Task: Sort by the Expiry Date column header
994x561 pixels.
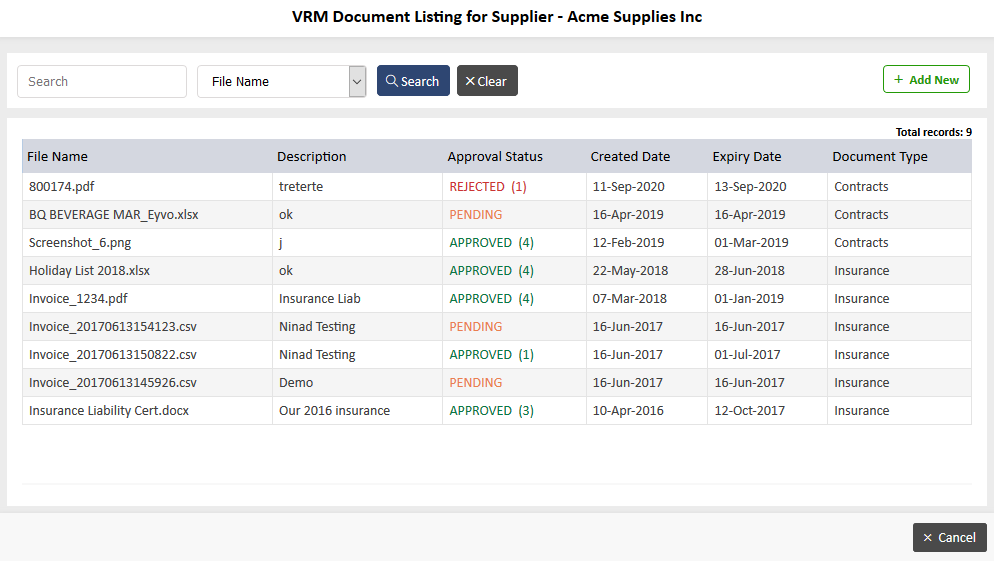Action: [746, 157]
